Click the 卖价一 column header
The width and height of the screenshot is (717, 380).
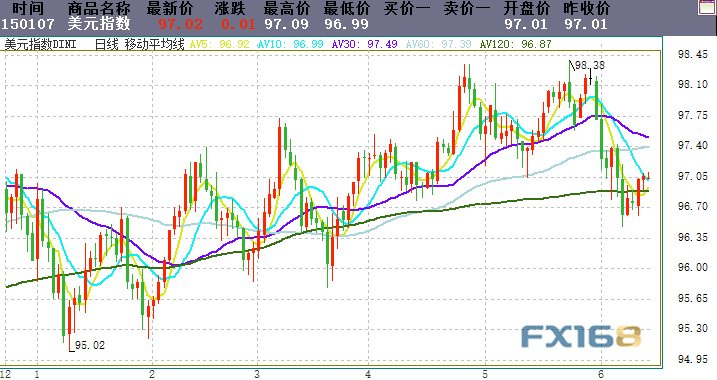(467, 8)
